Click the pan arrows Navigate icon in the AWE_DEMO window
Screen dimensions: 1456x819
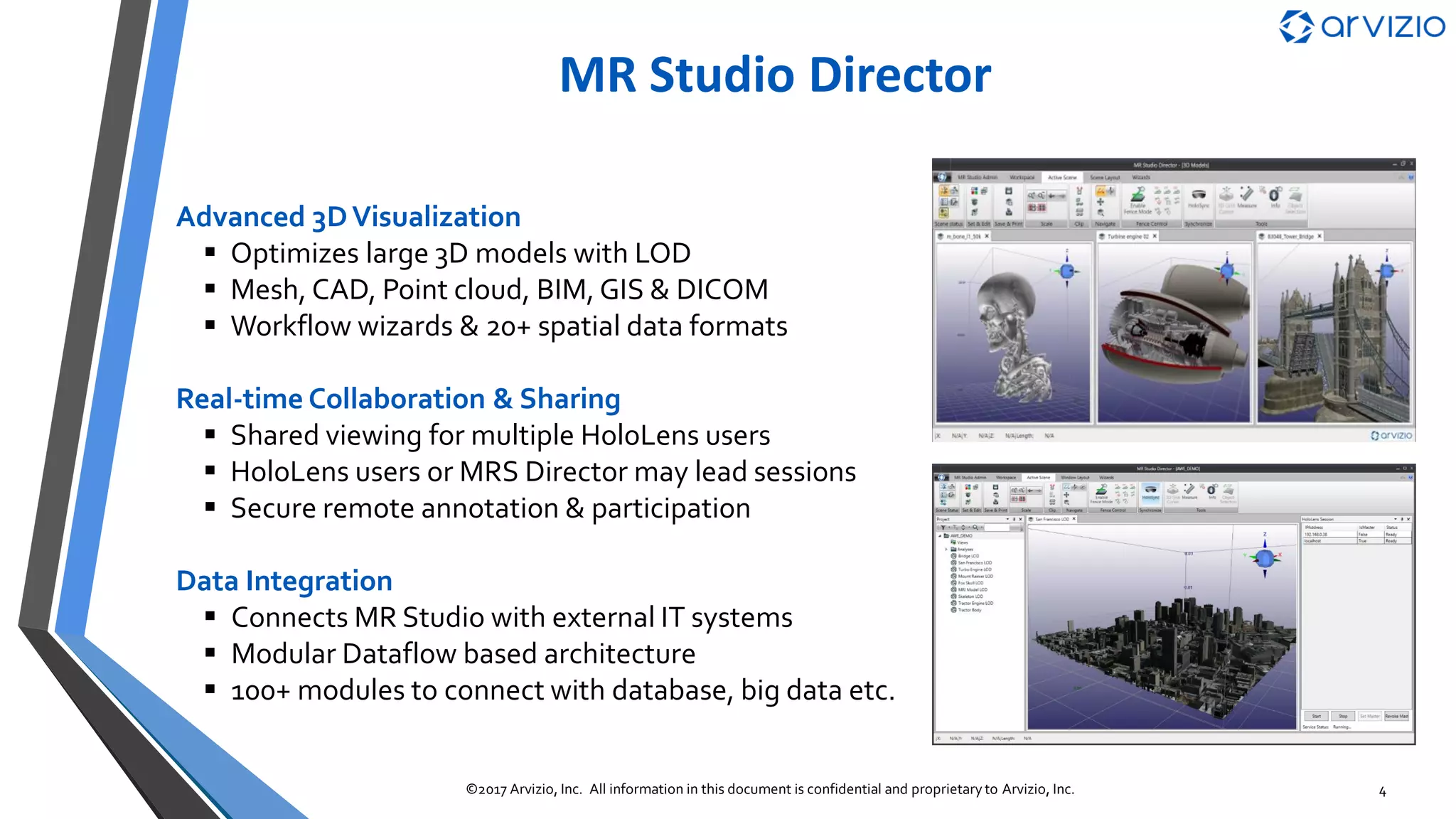click(x=1066, y=495)
